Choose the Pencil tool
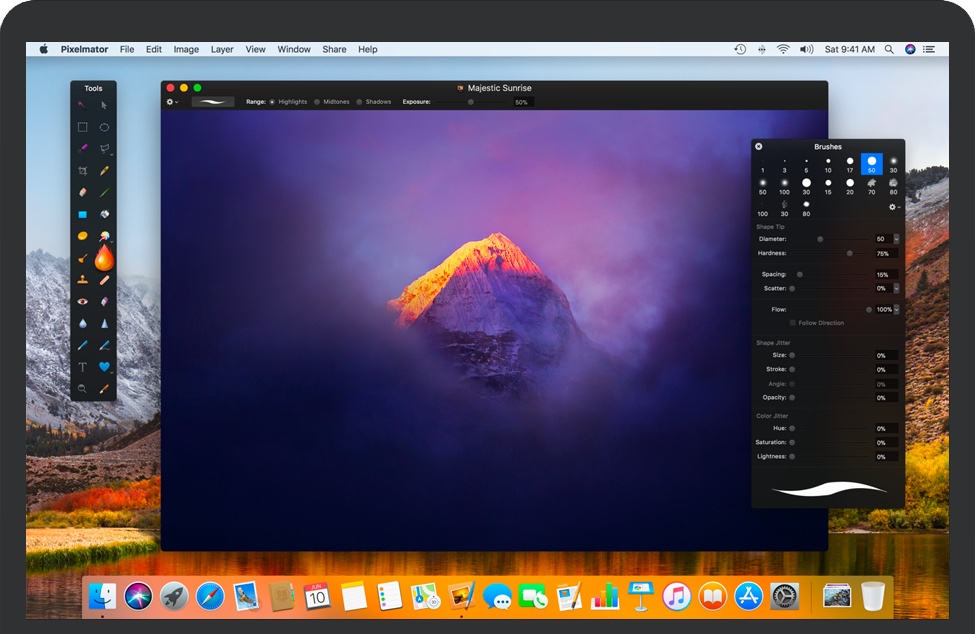The image size is (975, 634). pos(104,171)
